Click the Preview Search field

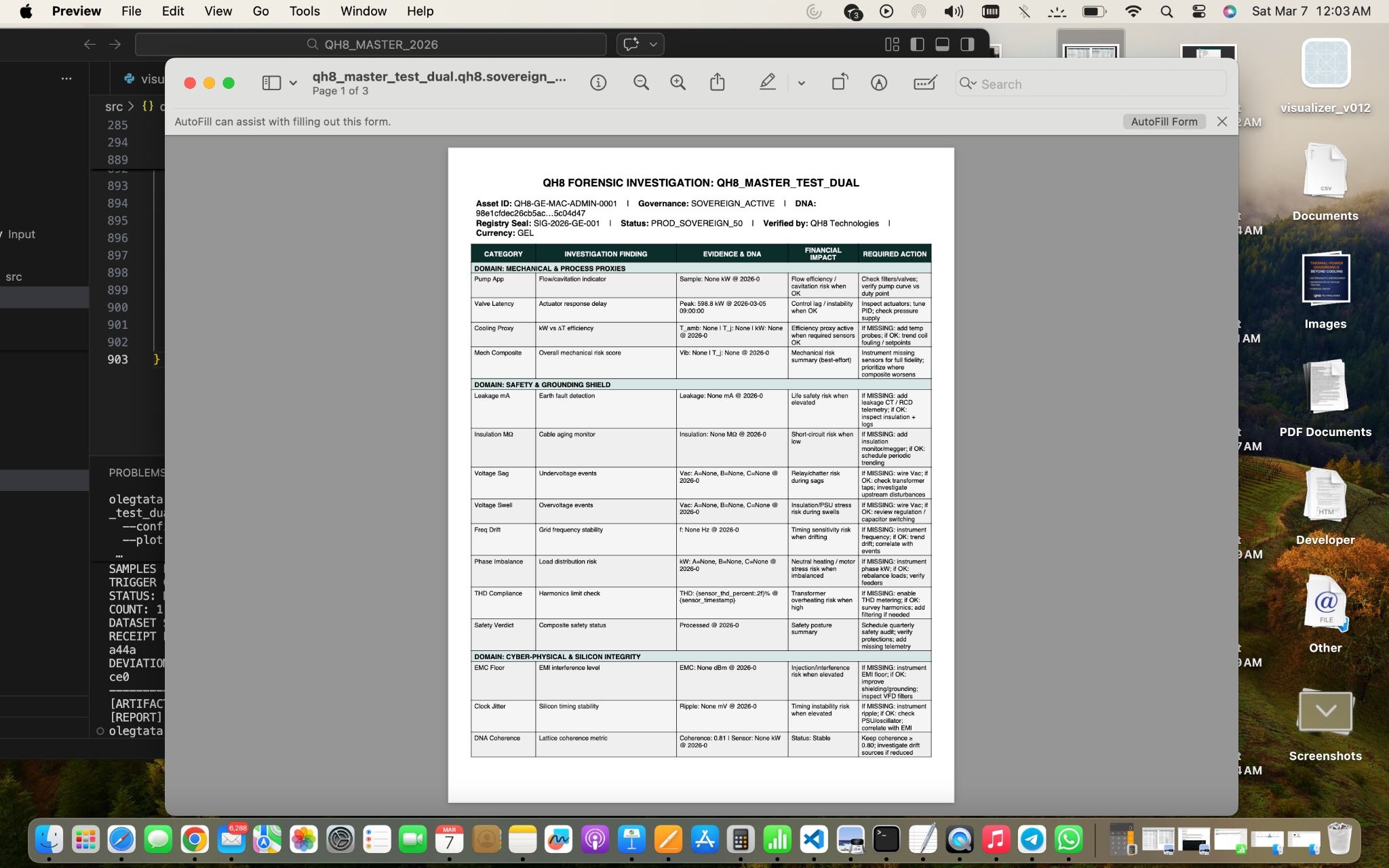(x=1099, y=84)
